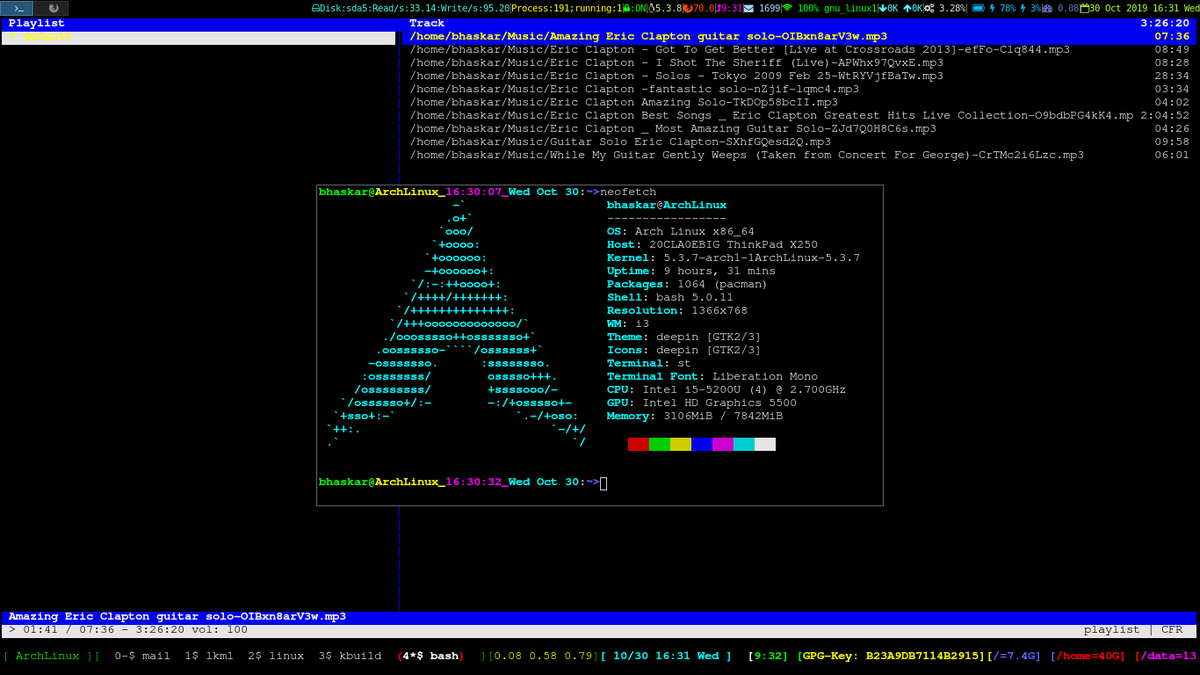Viewport: 1200px width, 675px height.
Task: Click the Arch Linux ASCII logo
Action: pos(457,323)
